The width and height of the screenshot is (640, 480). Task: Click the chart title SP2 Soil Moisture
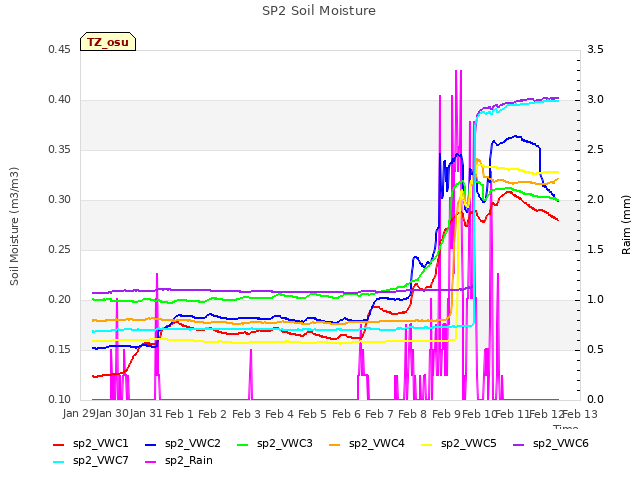[x=319, y=11]
